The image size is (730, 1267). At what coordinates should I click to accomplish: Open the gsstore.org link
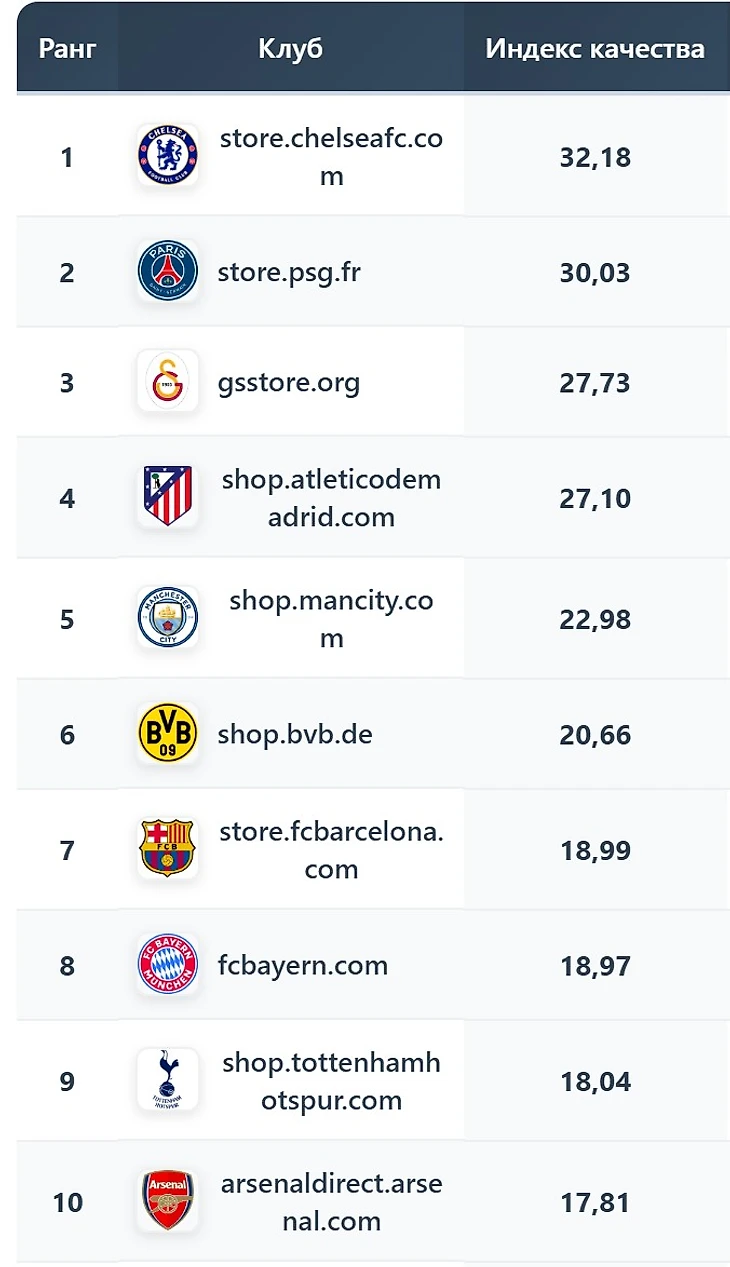[289, 382]
